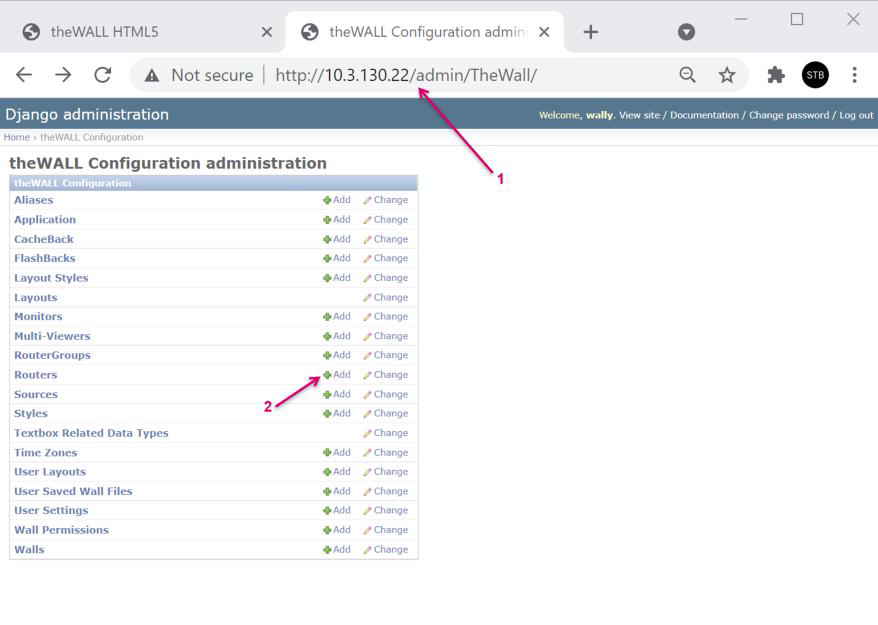Go to Home breadcrumb link
Screen dimensions: 878x625
[16, 137]
